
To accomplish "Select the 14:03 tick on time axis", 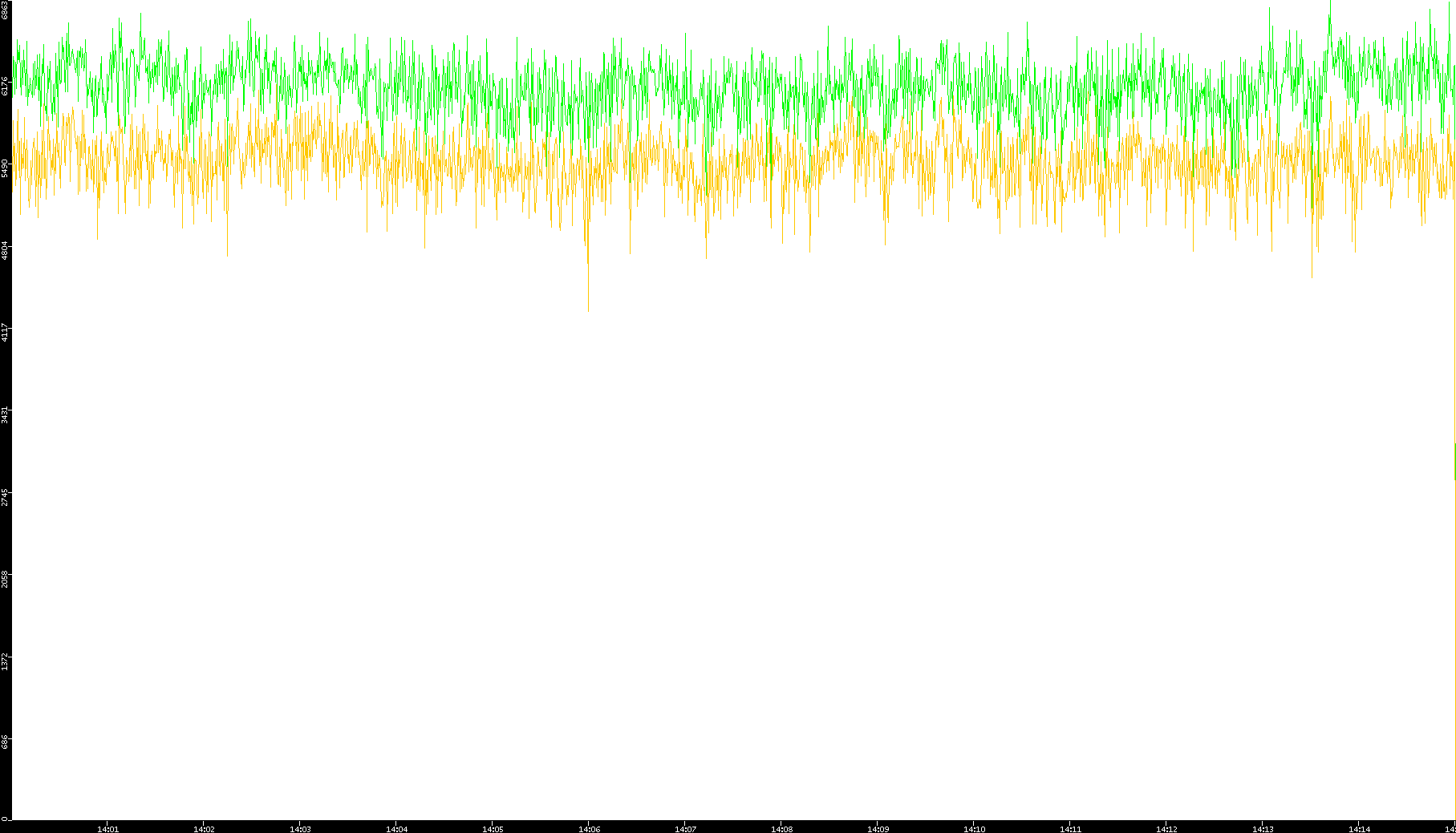I will click(x=300, y=829).
